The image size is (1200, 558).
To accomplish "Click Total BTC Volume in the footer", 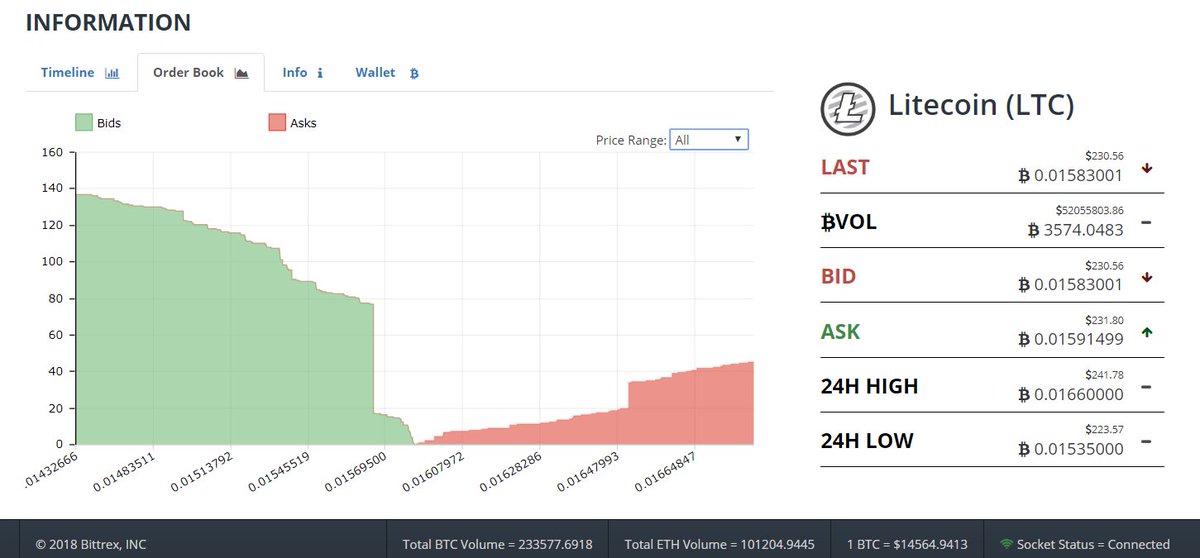I will tap(497, 545).
